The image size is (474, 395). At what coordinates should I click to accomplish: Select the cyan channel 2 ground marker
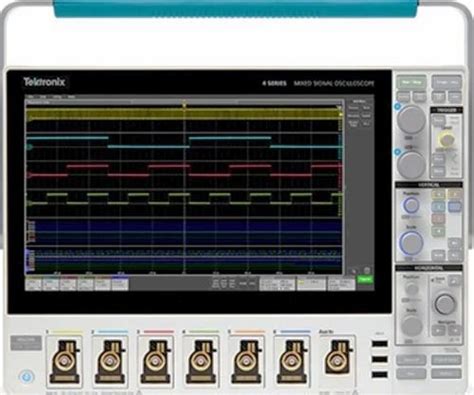pos(29,147)
